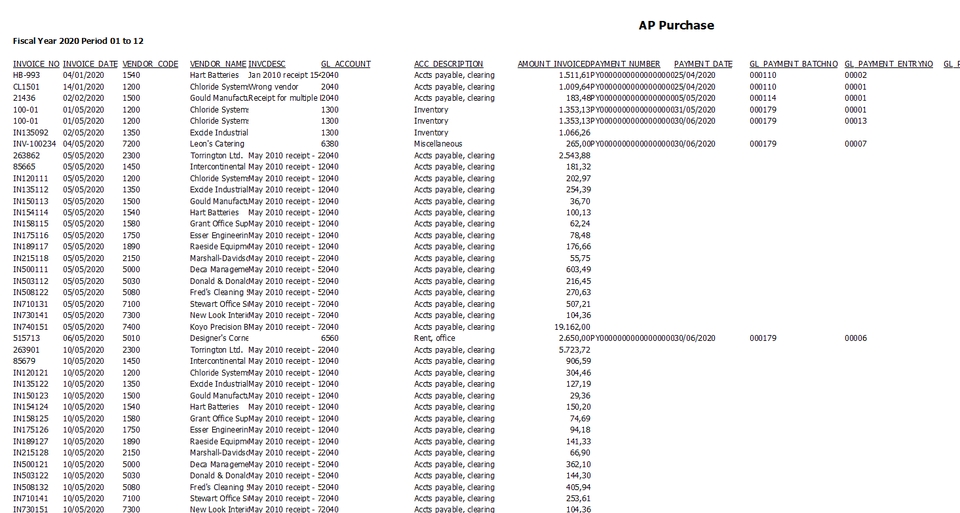Click the GL PAYMENT BATCHNO column header
The image size is (960, 513).
coord(793,64)
